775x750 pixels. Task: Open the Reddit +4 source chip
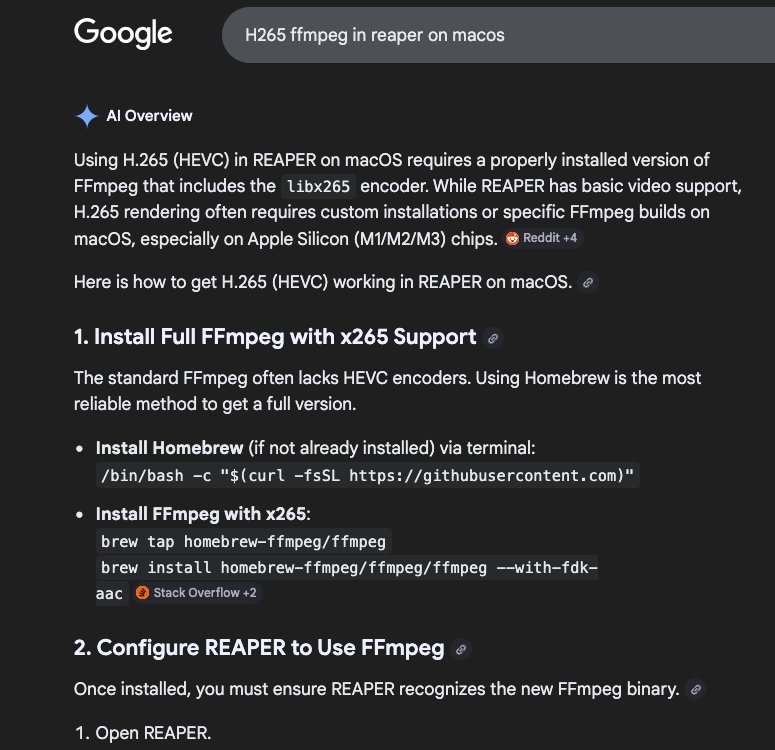541,239
